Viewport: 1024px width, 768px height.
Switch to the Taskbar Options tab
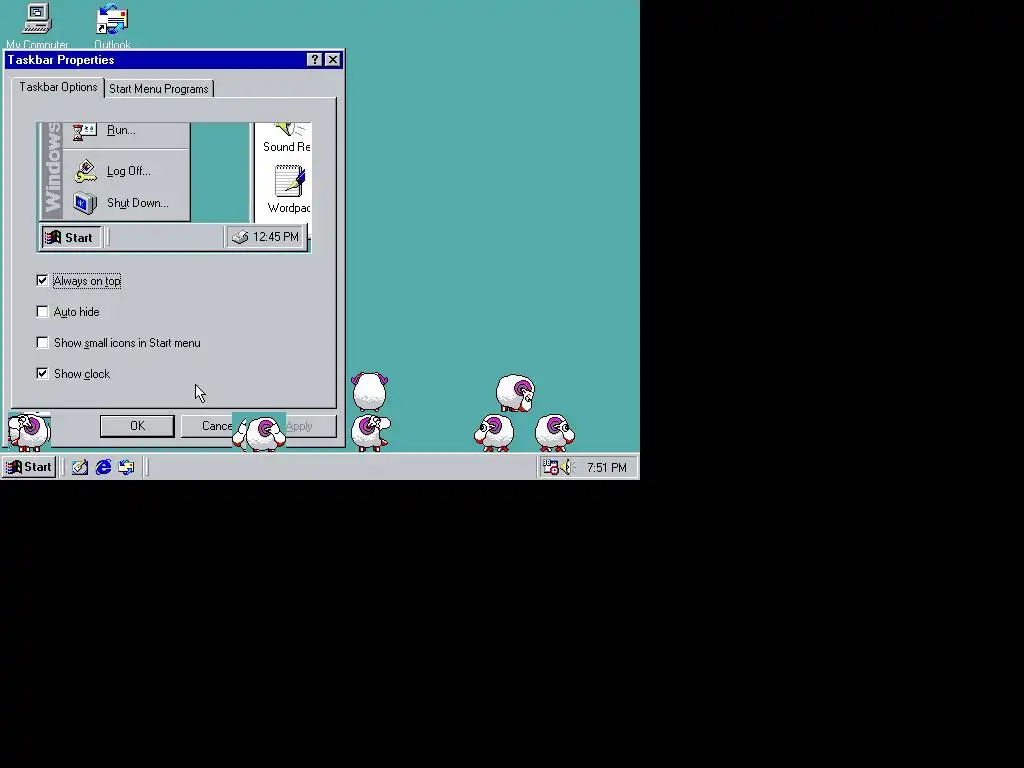point(58,87)
